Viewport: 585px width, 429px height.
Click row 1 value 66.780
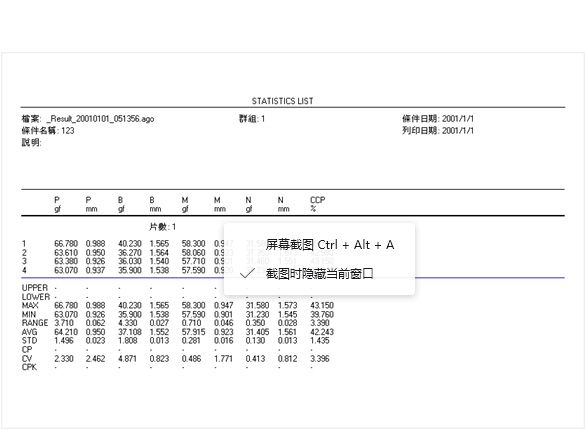pyautogui.click(x=66, y=244)
